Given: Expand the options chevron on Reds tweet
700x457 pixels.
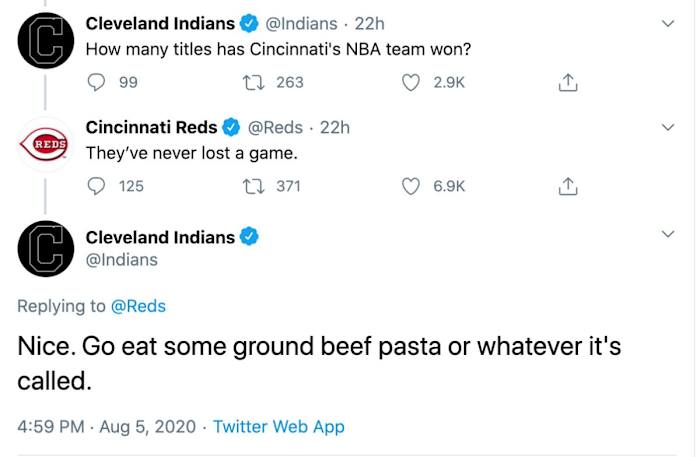Looking at the screenshot, I should pos(669,127).
